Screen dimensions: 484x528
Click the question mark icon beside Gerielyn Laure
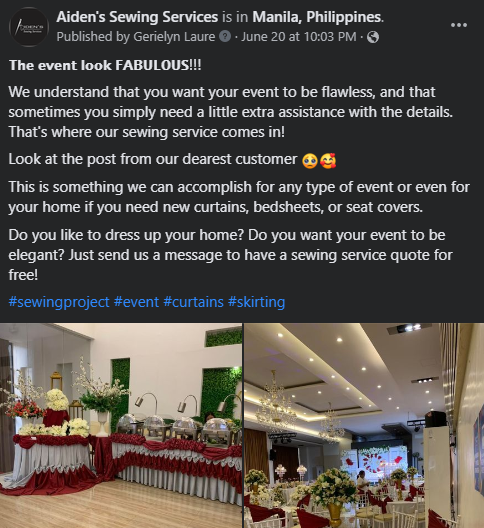coord(225,36)
